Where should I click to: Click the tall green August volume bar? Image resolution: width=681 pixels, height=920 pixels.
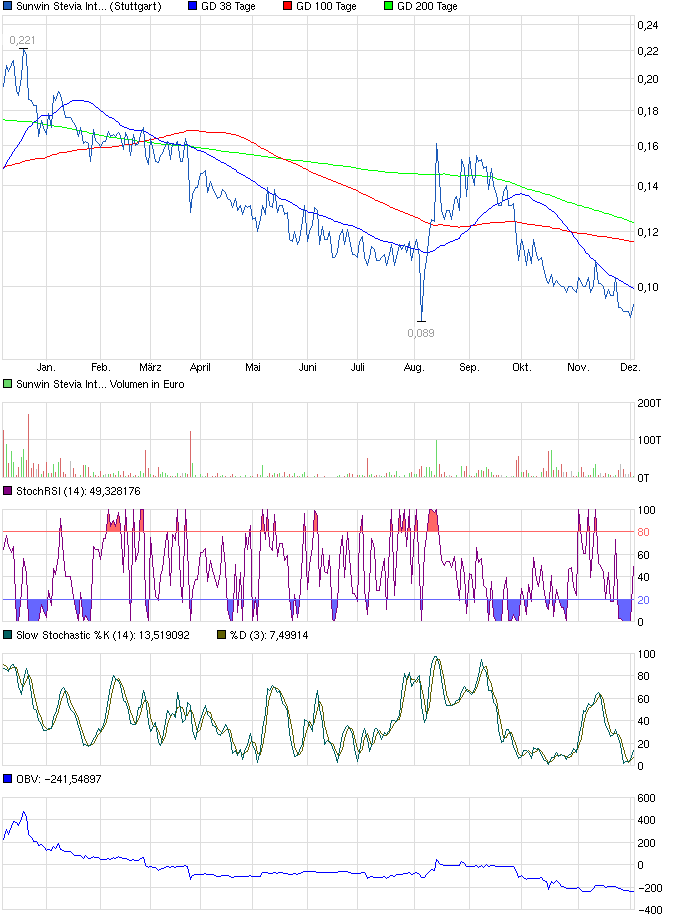[x=436, y=458]
